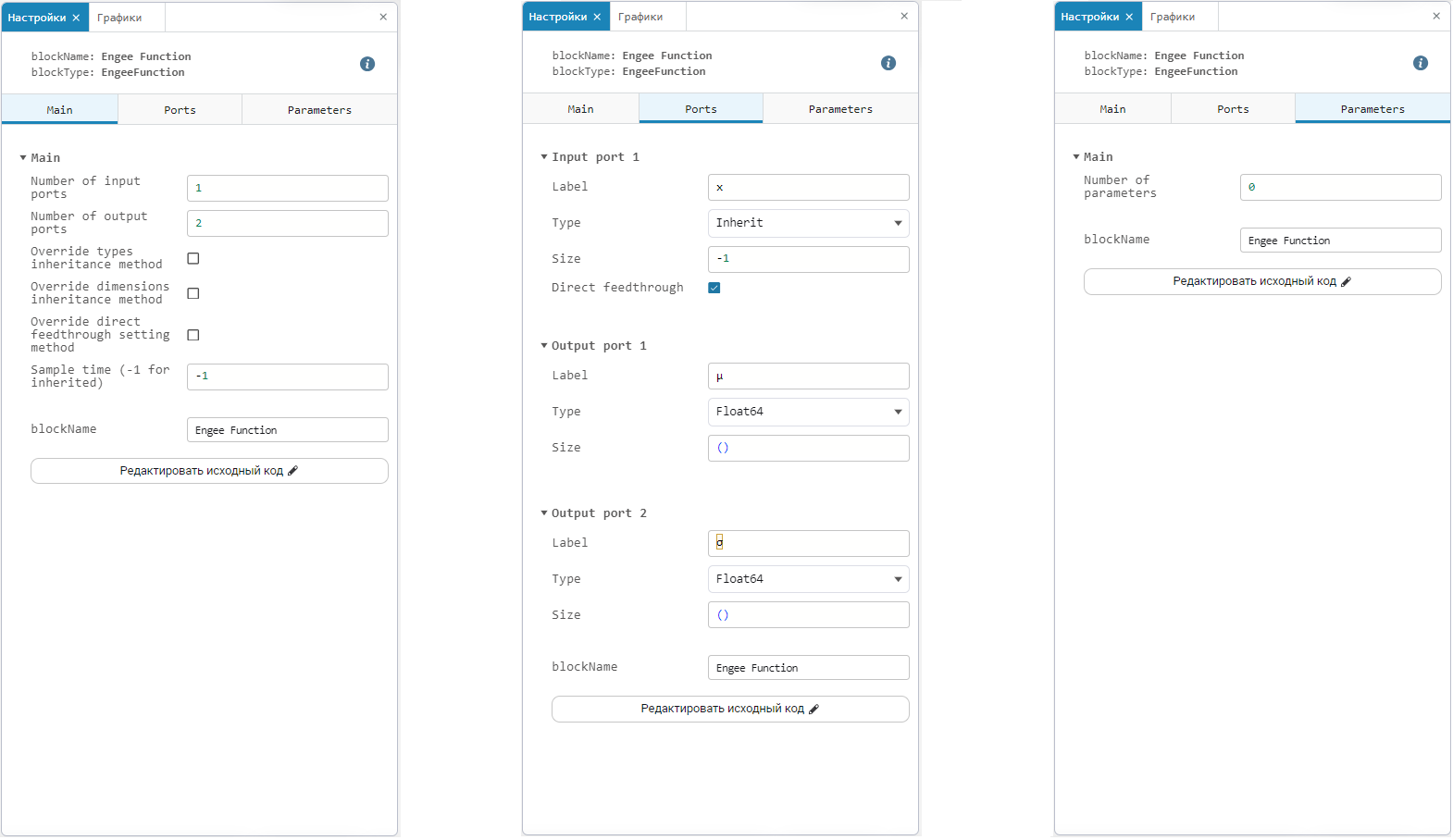Close the panel containing Number of input ports
Screen dimensions: 1453x840
click(383, 17)
